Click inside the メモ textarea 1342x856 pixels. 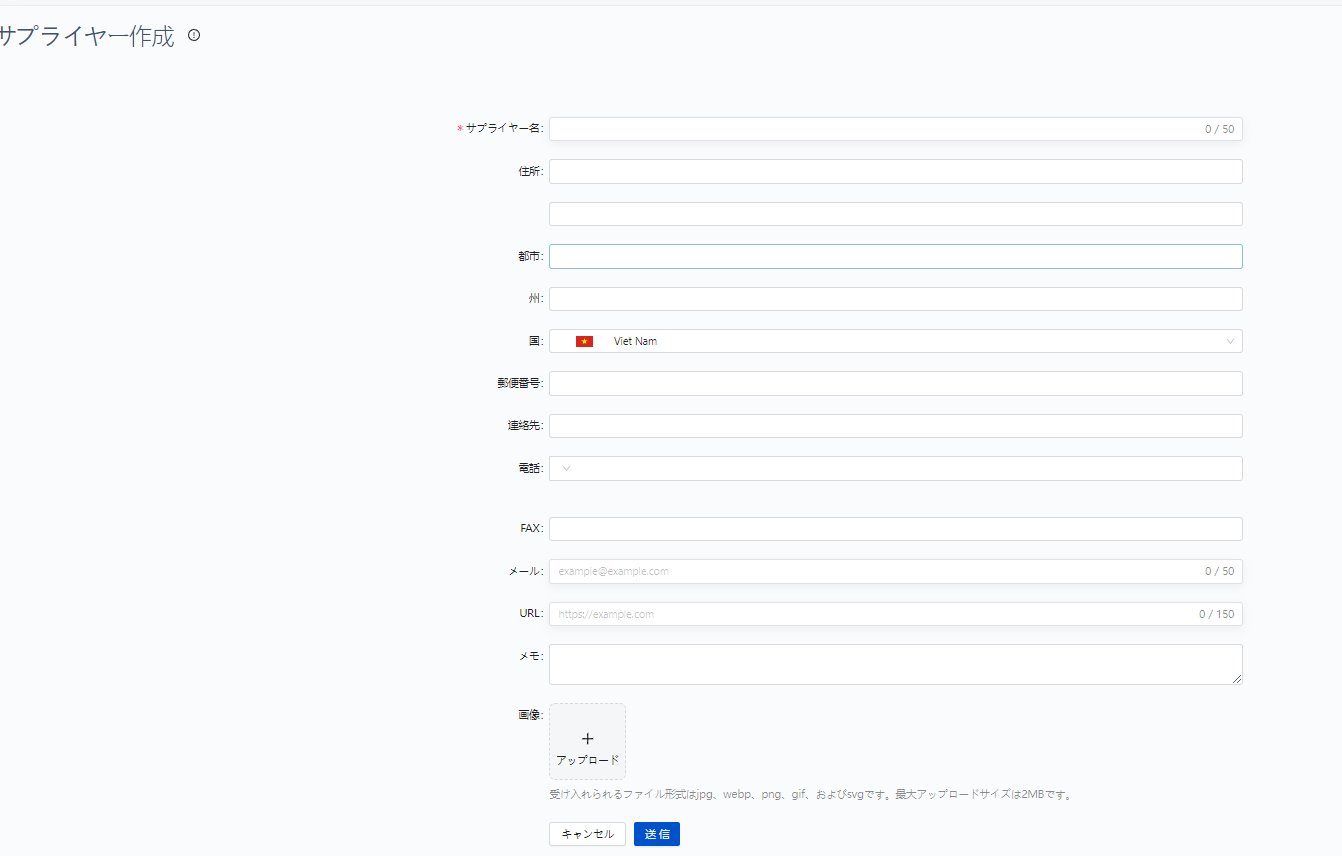[895, 664]
